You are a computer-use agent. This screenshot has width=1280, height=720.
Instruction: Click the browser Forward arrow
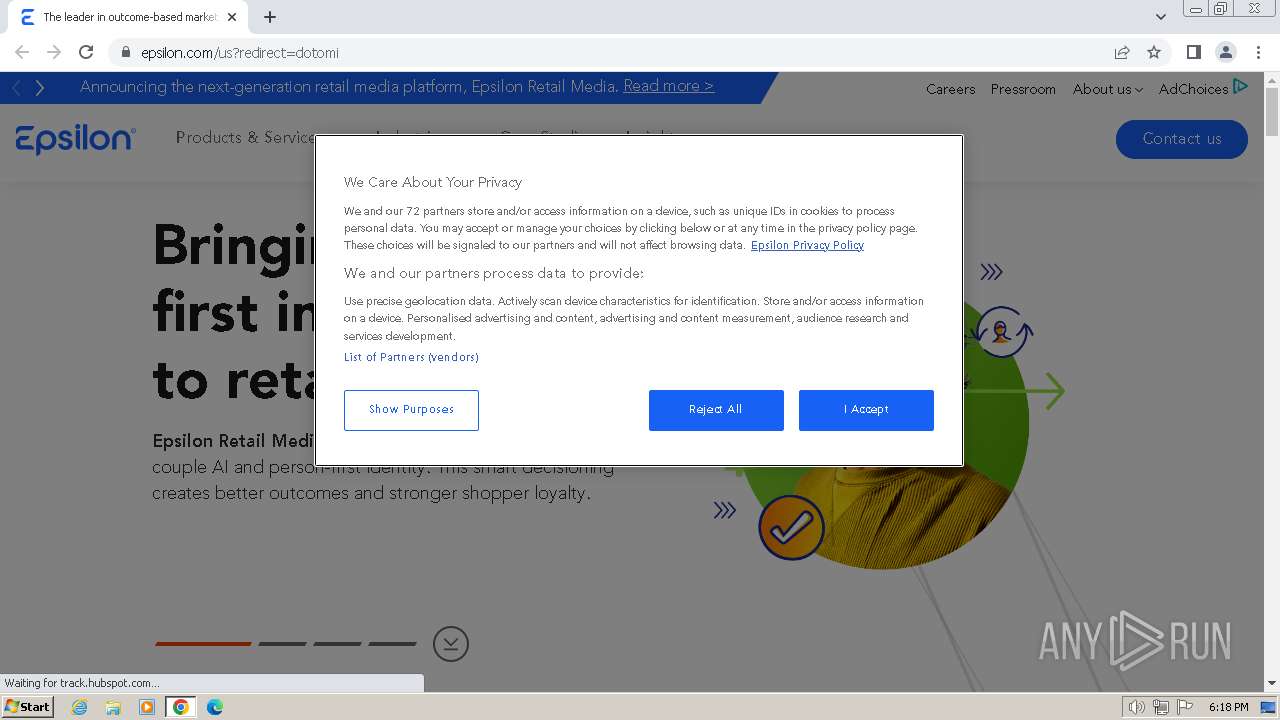click(54, 52)
